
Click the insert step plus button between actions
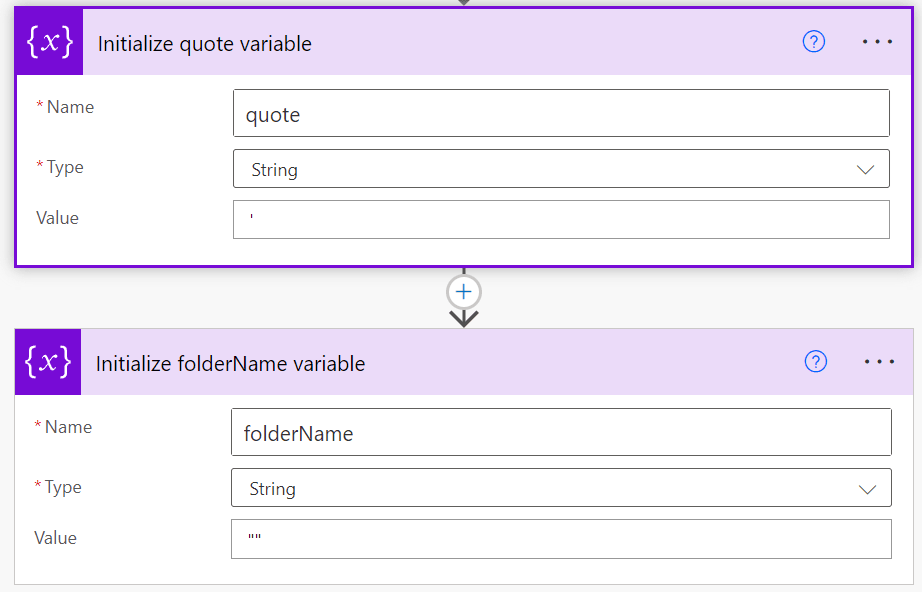click(463, 291)
